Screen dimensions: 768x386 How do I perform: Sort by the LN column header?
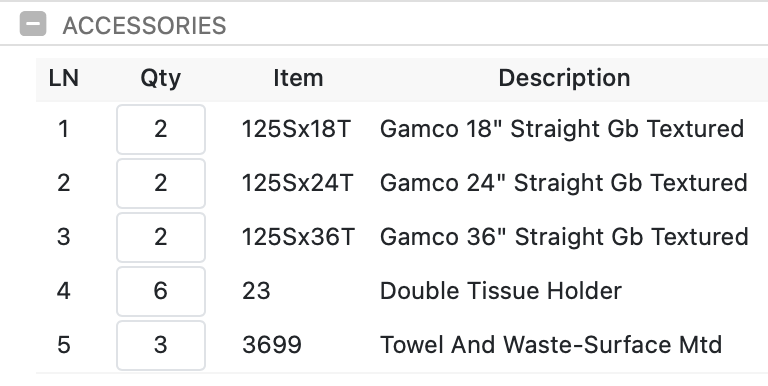[64, 78]
